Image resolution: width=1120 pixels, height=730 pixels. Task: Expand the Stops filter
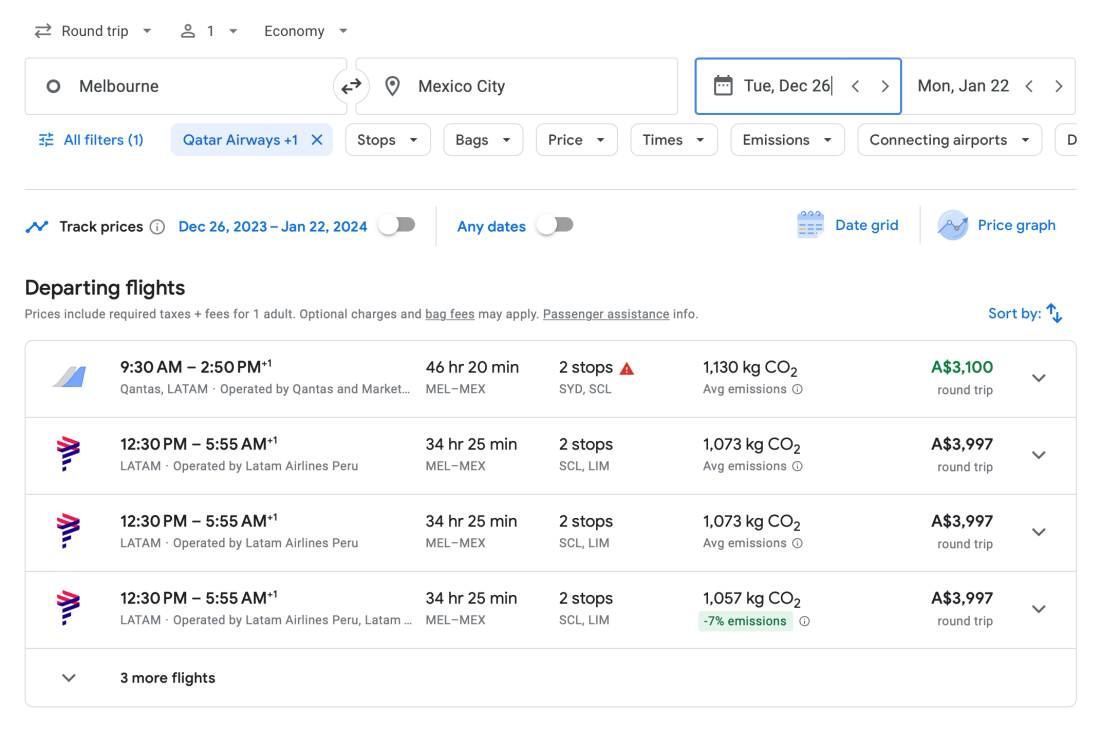(387, 140)
